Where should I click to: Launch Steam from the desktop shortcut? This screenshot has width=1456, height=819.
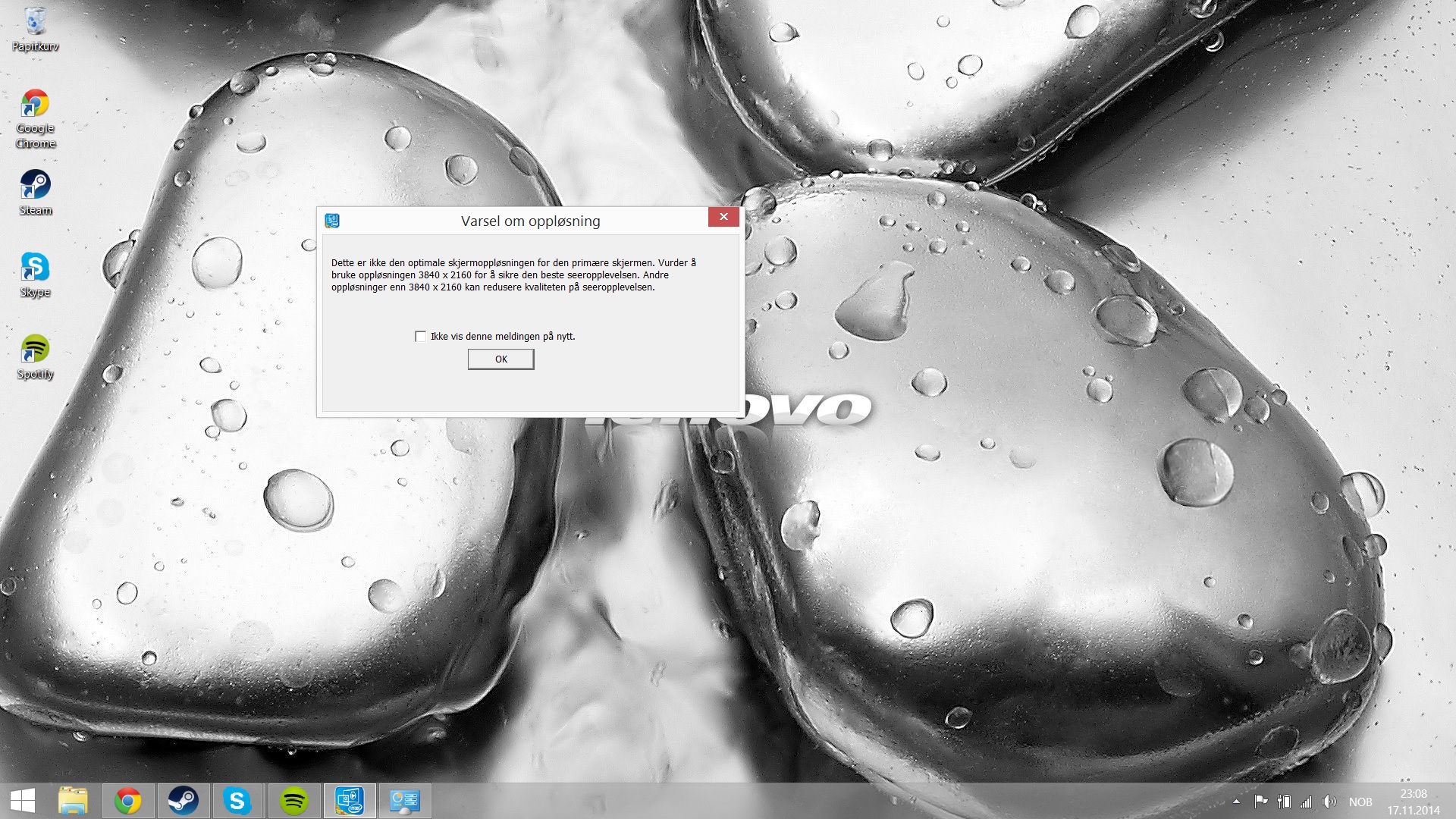pos(35,193)
